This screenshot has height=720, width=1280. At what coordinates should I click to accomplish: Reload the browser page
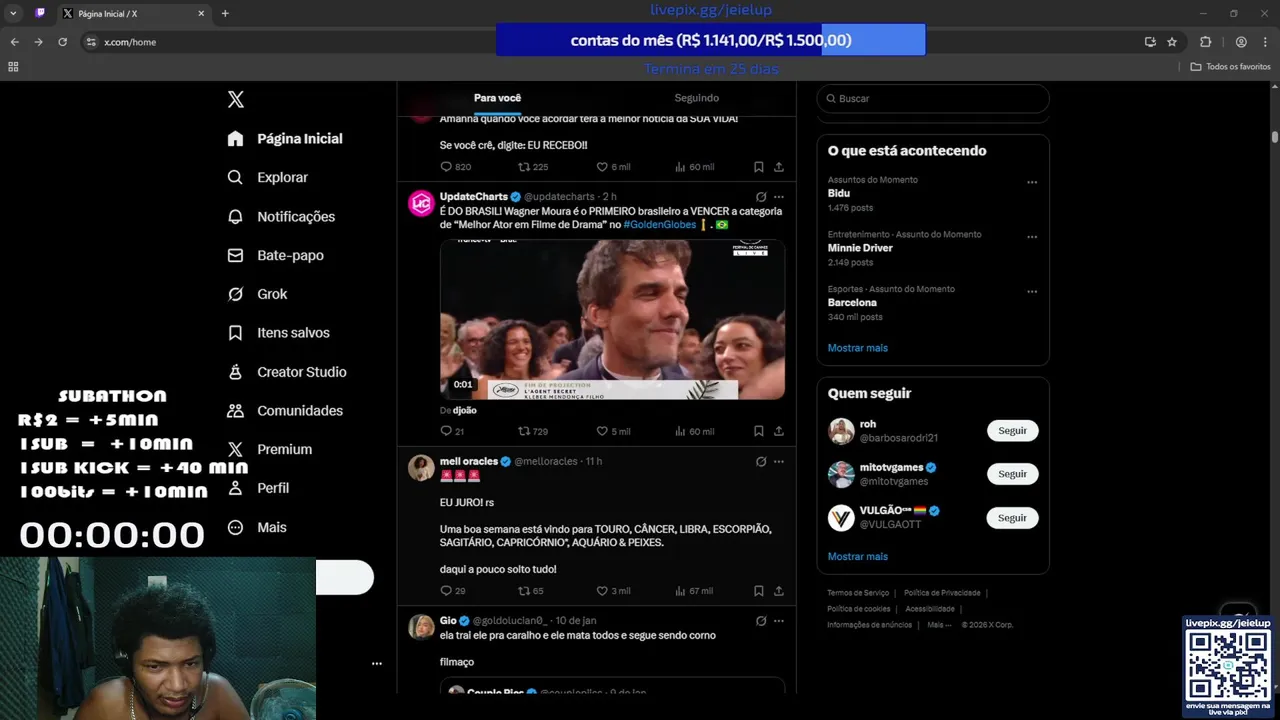tap(62, 42)
